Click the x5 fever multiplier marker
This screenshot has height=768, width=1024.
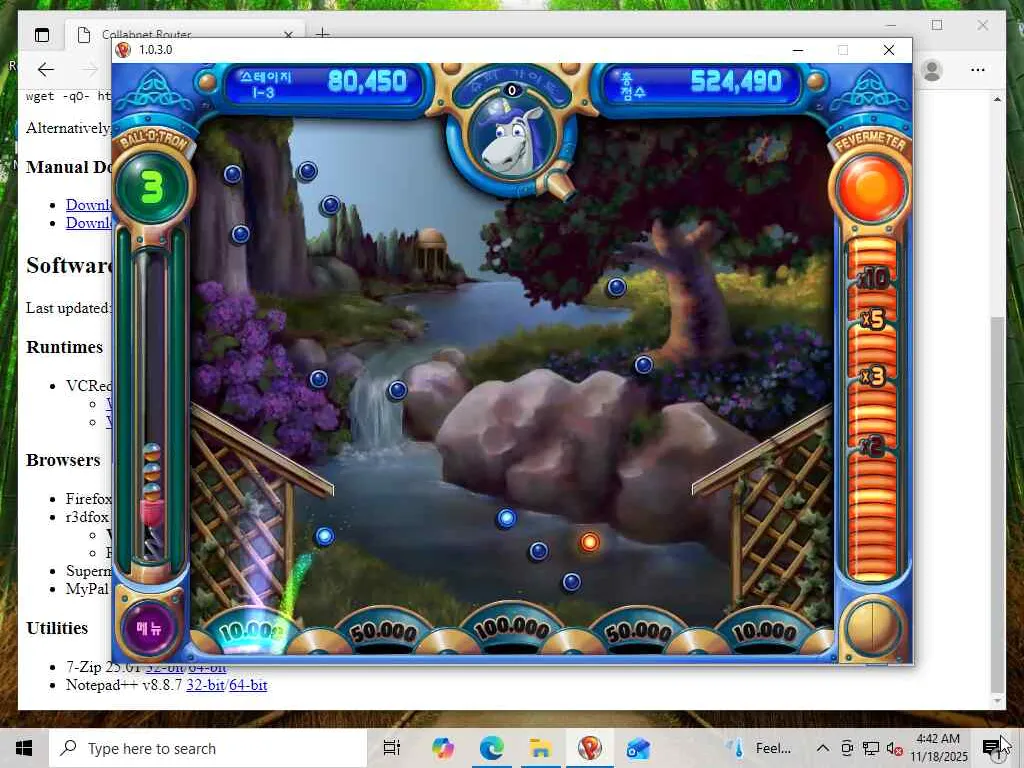pyautogui.click(x=873, y=319)
